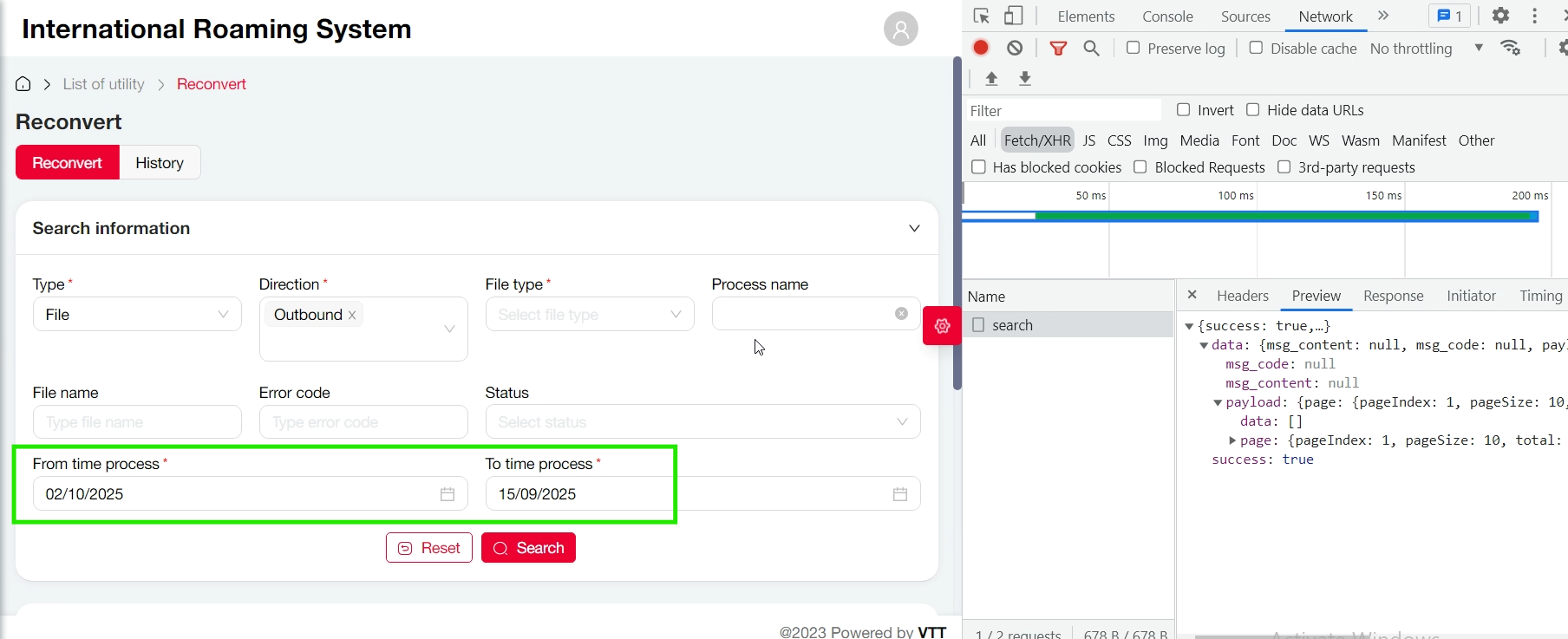Clear the Process name field
The image size is (1568, 639).
[901, 314]
